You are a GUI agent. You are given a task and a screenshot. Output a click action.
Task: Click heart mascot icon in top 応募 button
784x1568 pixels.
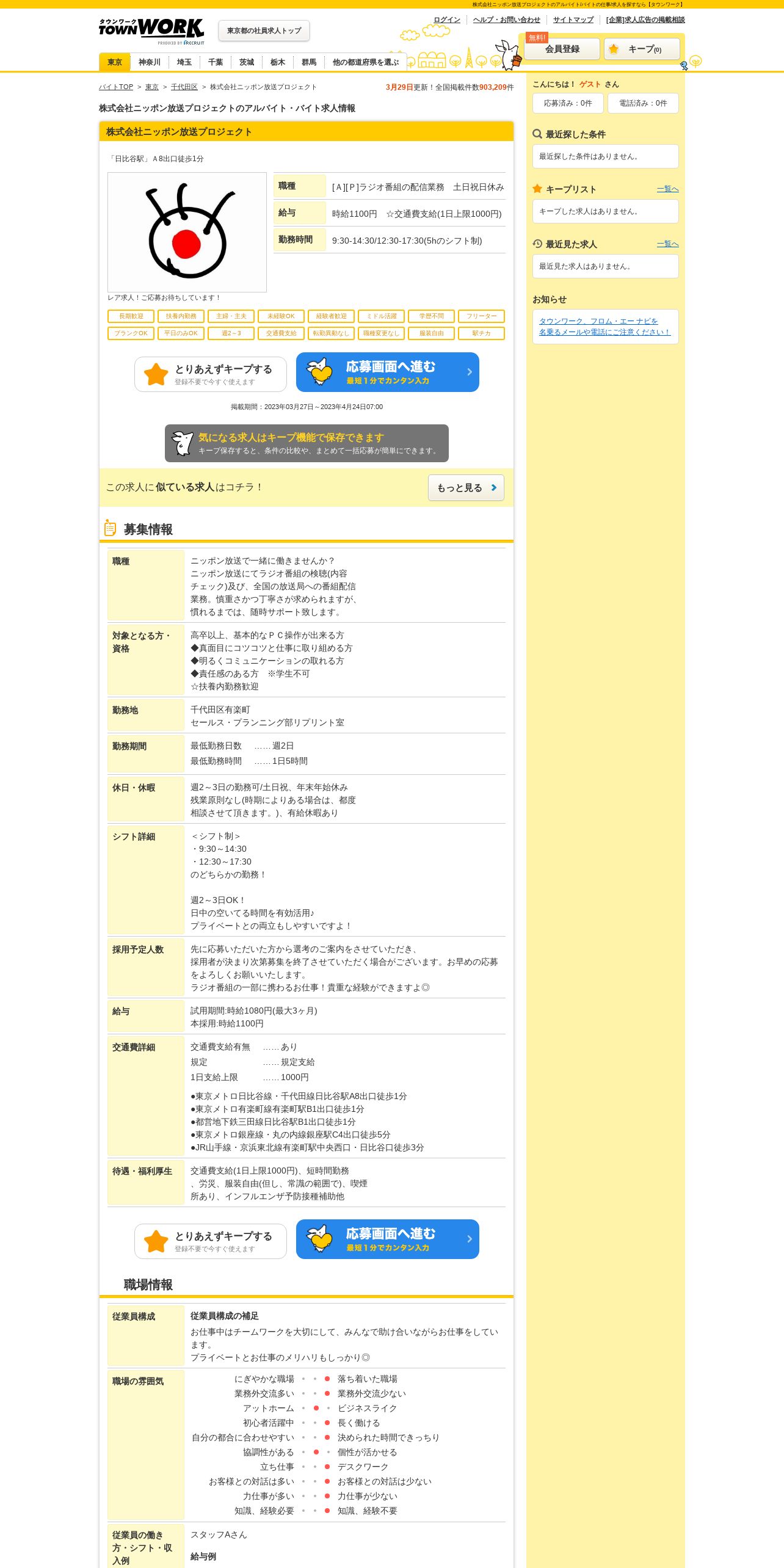coord(319,371)
